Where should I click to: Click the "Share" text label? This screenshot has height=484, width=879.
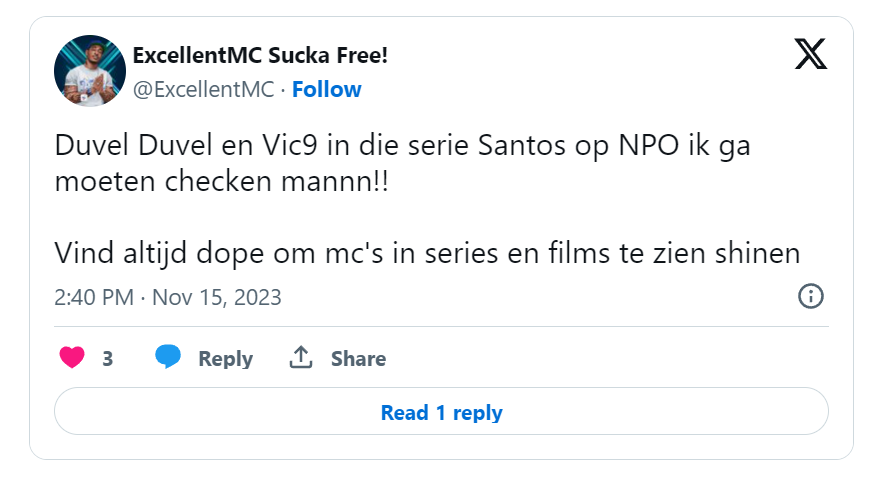click(x=358, y=358)
